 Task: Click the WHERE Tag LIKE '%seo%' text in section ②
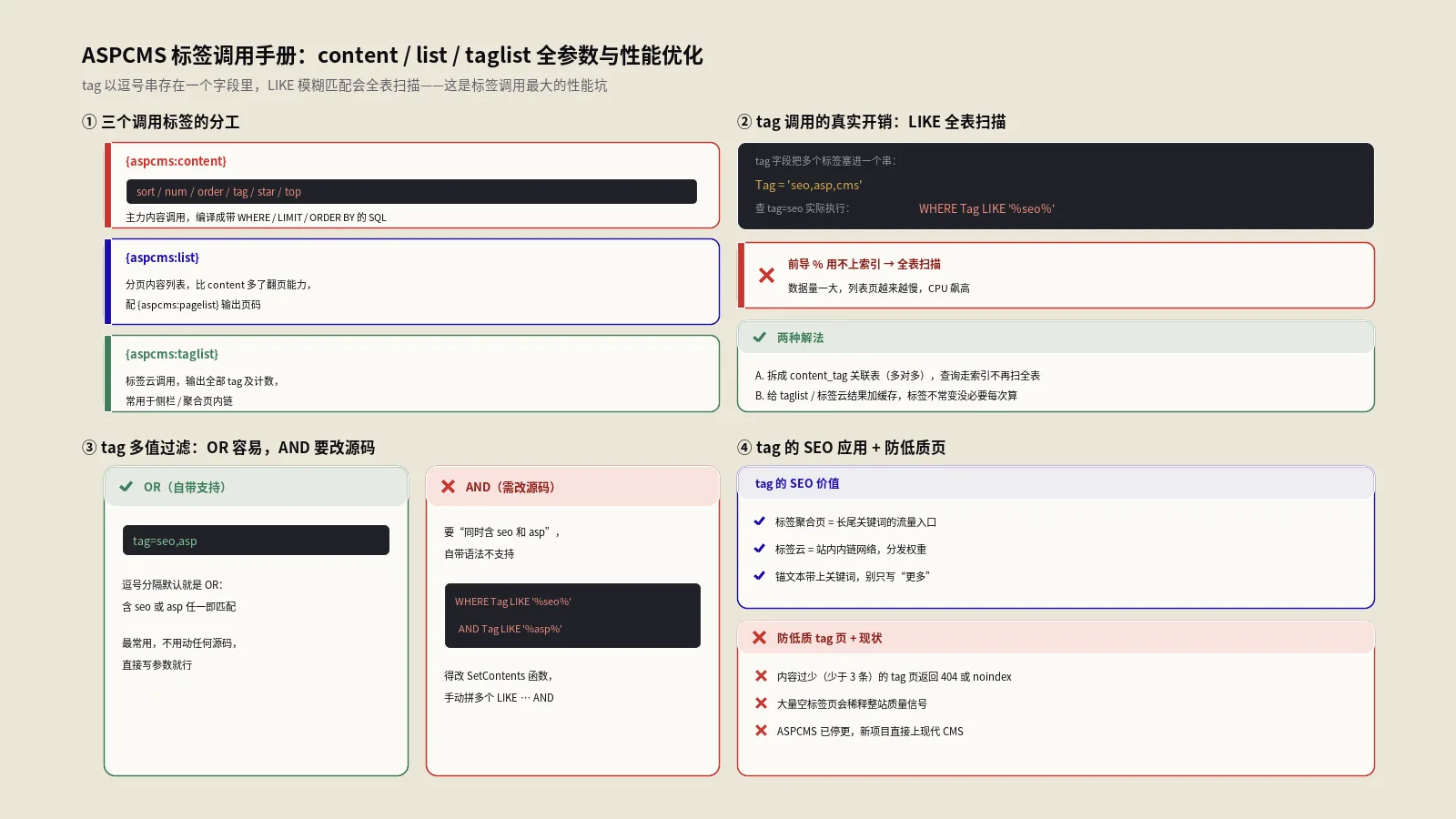(x=986, y=208)
